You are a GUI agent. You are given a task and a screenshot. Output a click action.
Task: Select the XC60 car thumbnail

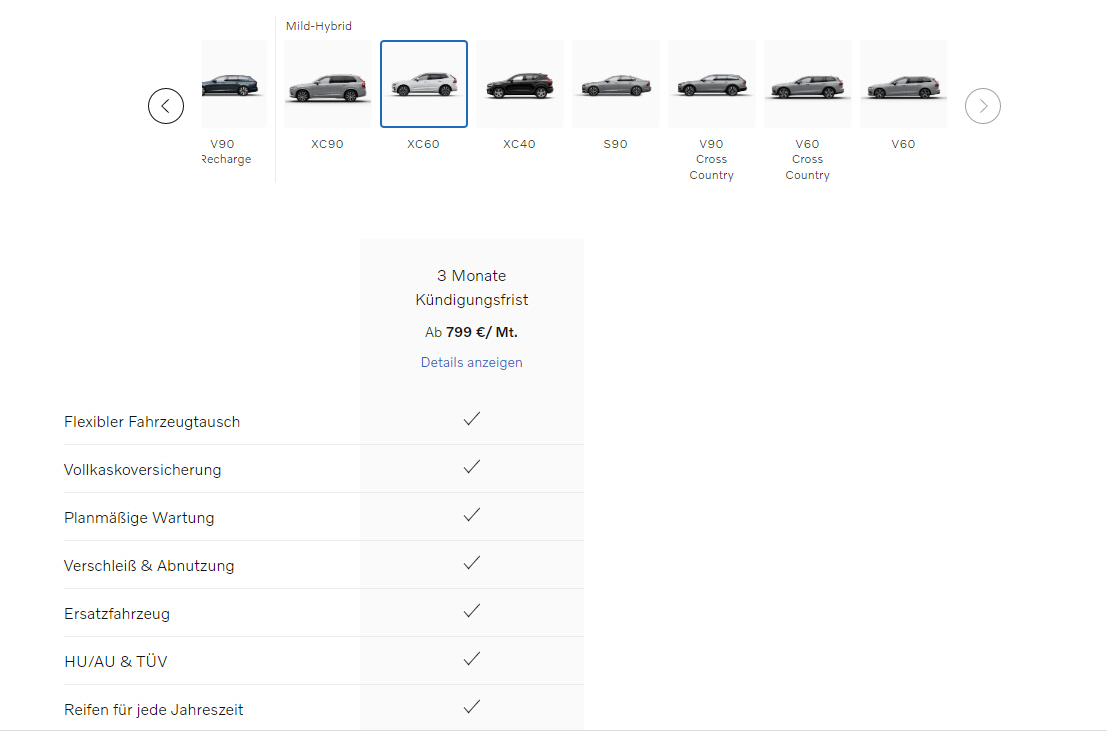point(424,84)
